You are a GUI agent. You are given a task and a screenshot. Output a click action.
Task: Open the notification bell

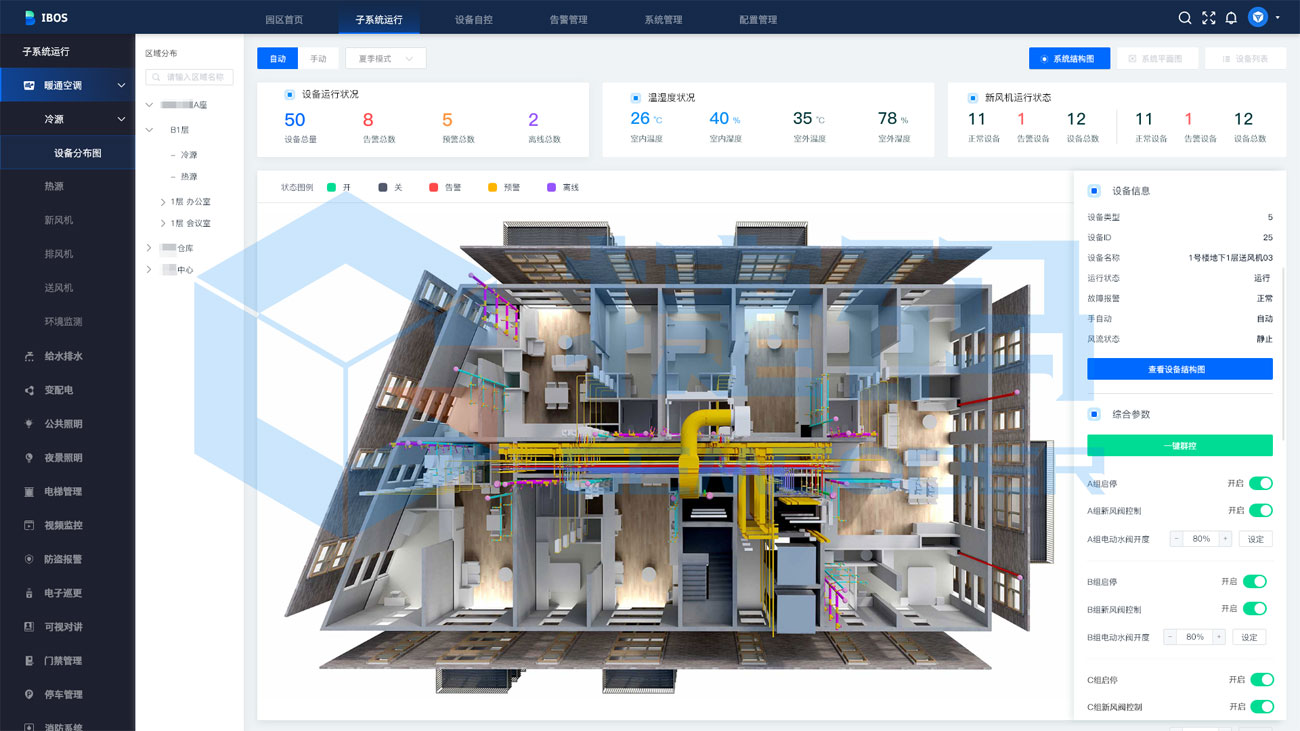[x=1231, y=18]
